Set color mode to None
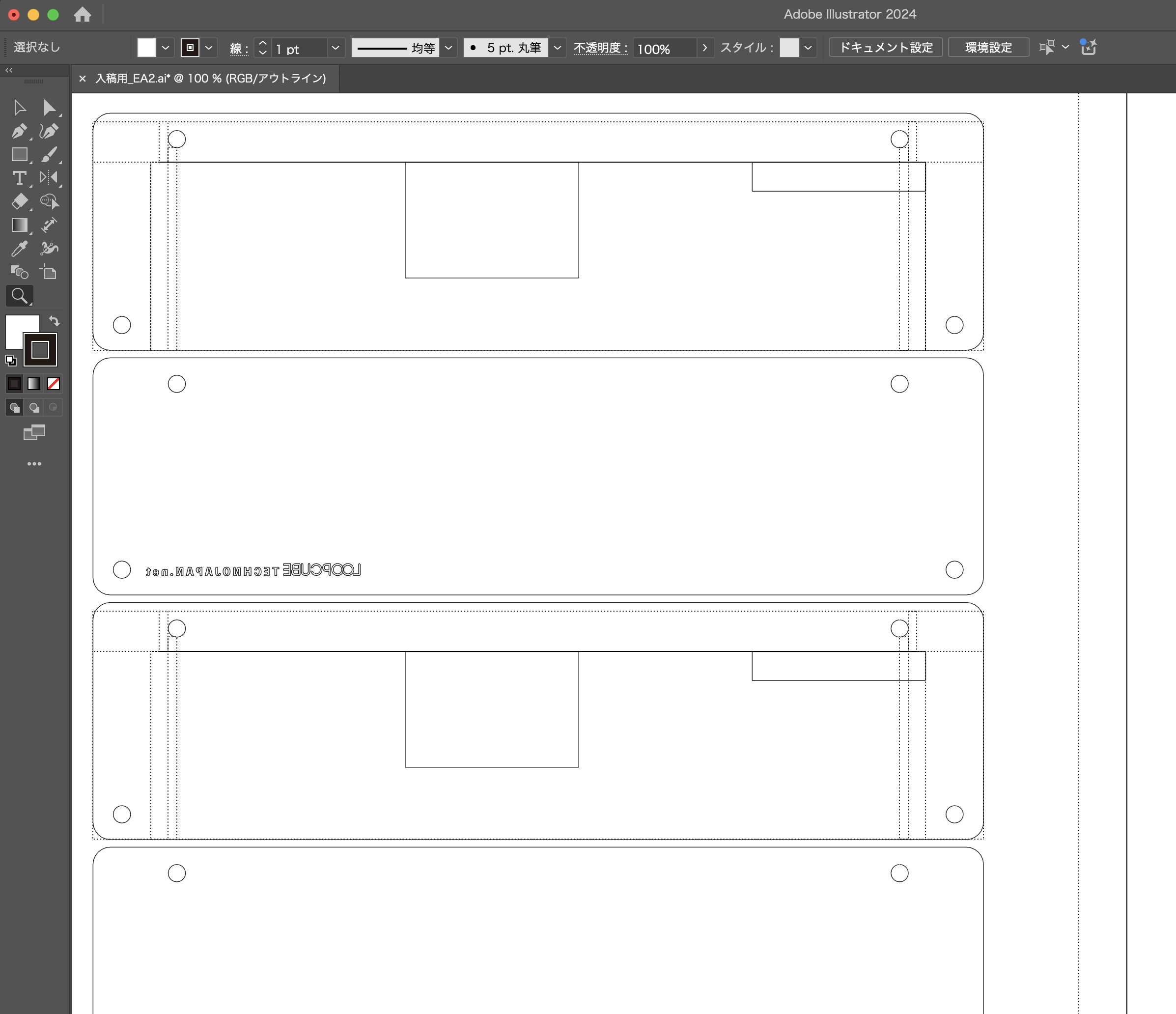This screenshot has width=1176, height=1014. (54, 384)
